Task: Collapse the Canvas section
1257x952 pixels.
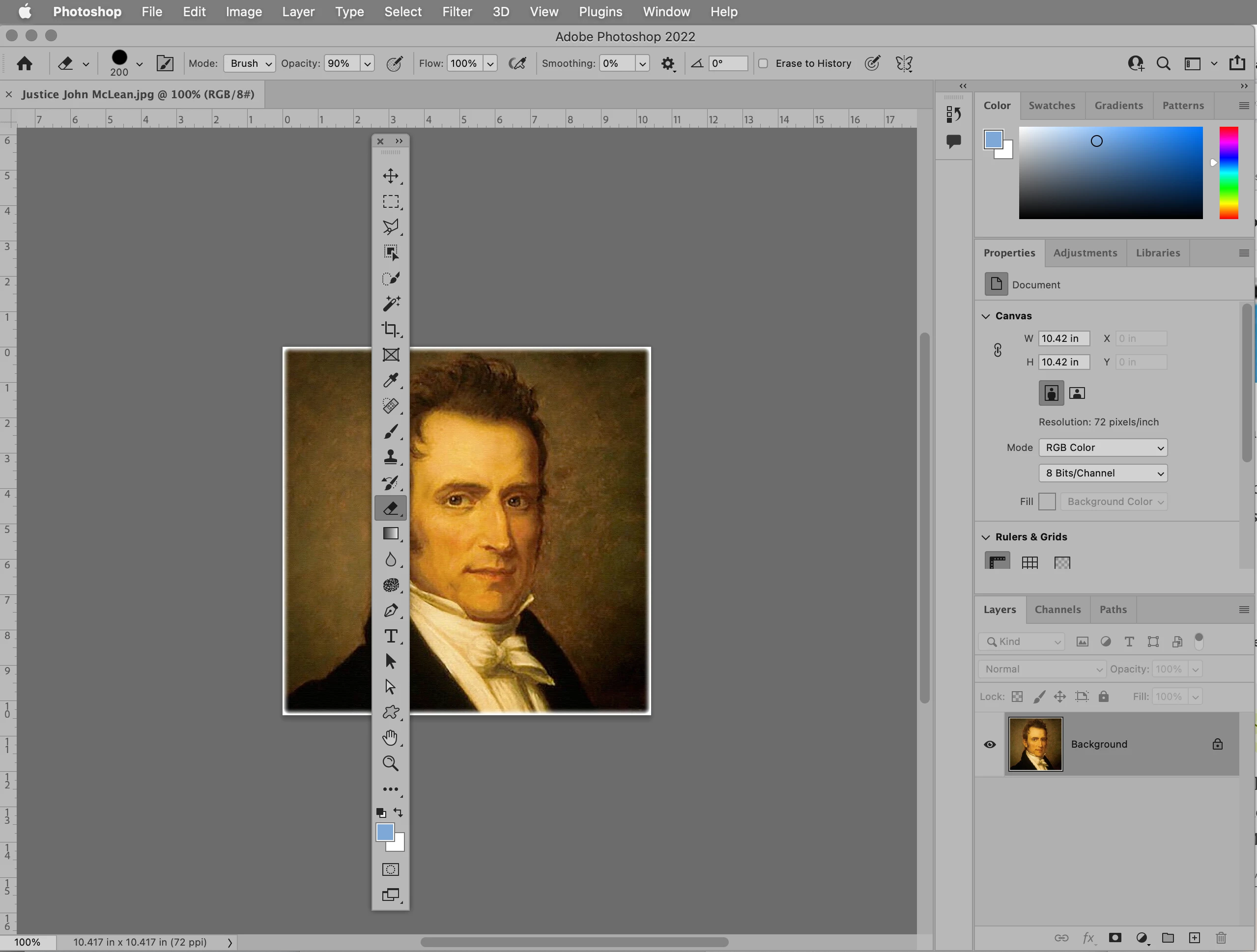Action: point(986,316)
